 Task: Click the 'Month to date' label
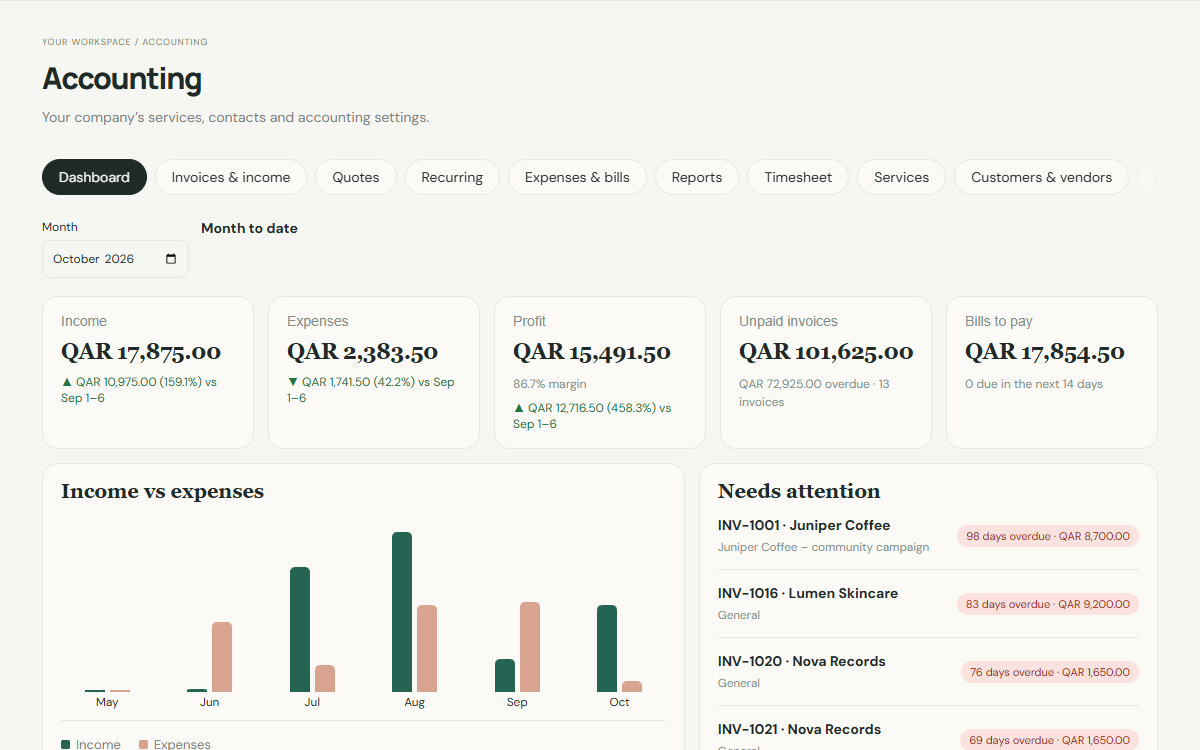point(249,228)
